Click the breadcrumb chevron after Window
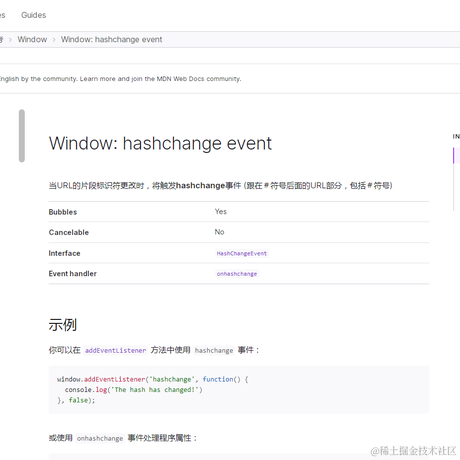The height and width of the screenshot is (460, 460). tap(54, 40)
